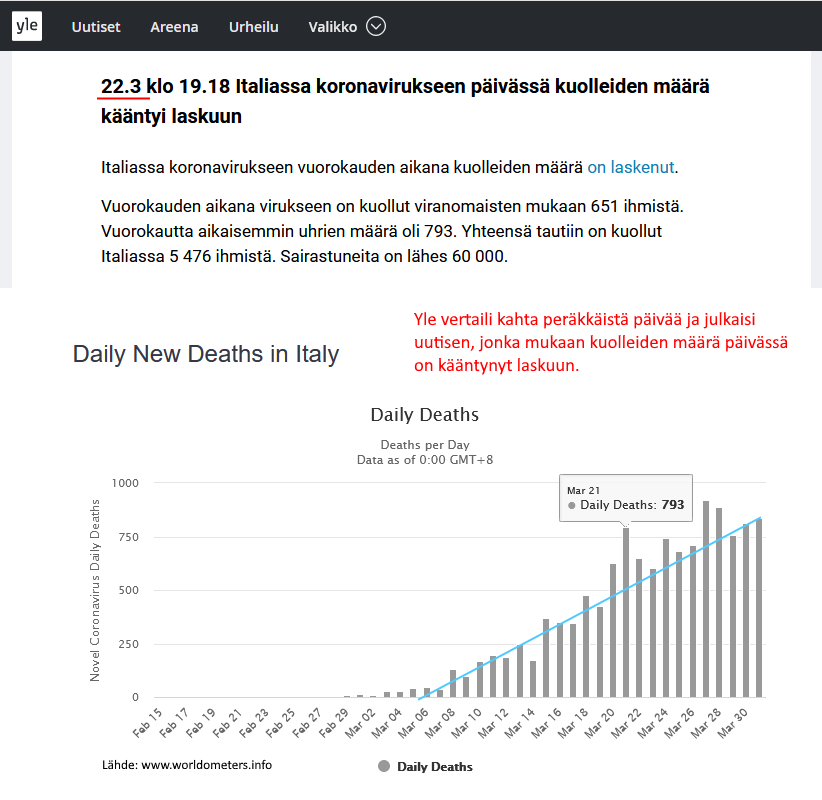Go to Areena from navigation bar
Screen dimensions: 822x800
(174, 27)
